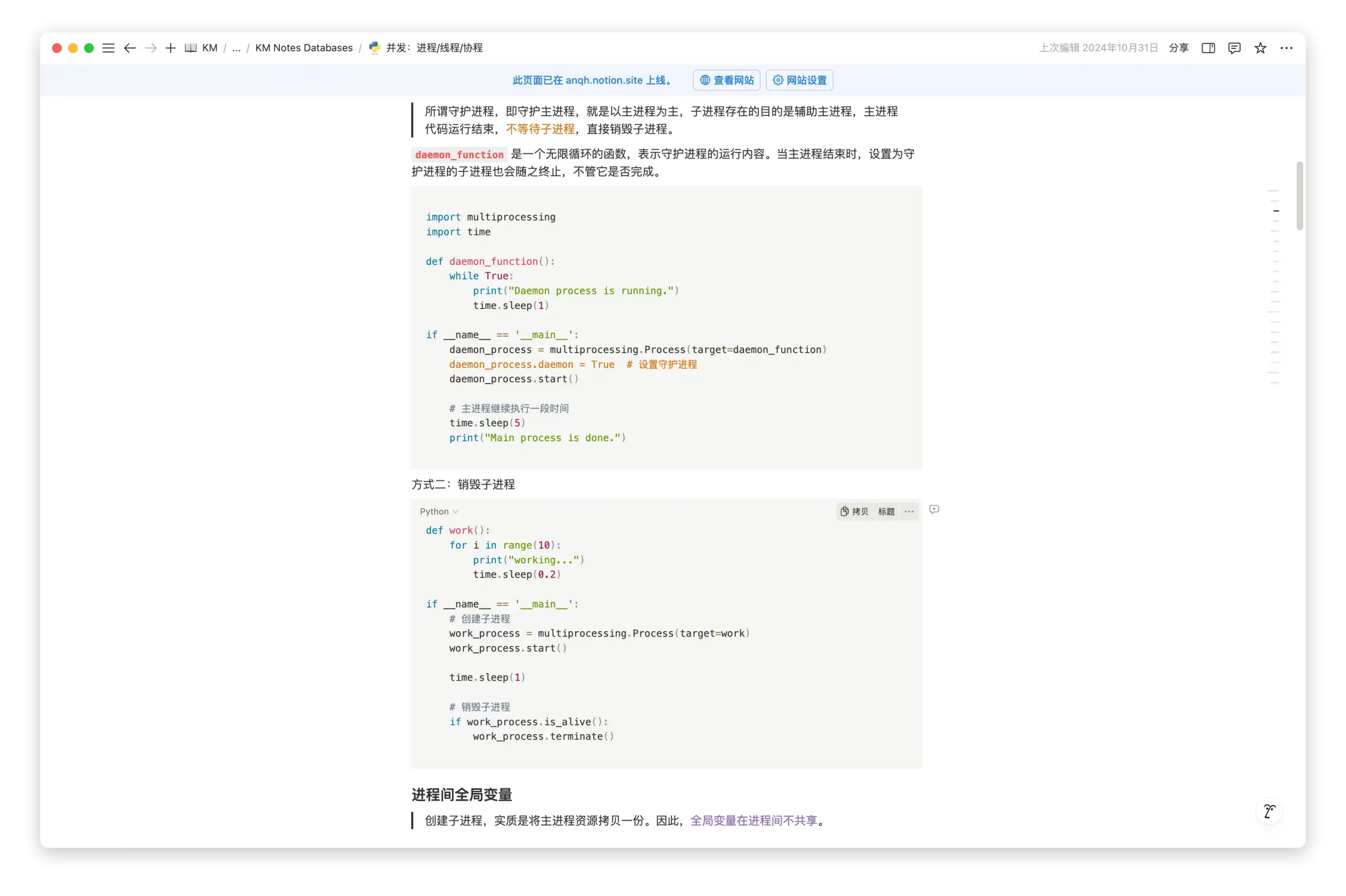The width and height of the screenshot is (1346, 896).
Task: Open the Notion AI floating button
Action: pos(1269,811)
